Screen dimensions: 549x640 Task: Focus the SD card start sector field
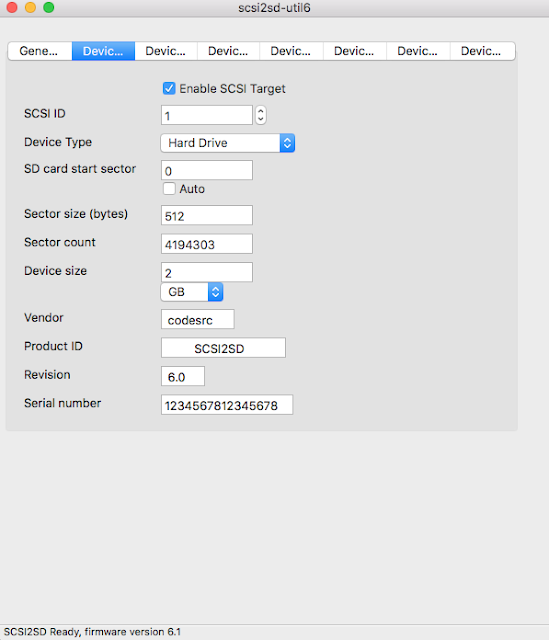pyautogui.click(x=207, y=170)
